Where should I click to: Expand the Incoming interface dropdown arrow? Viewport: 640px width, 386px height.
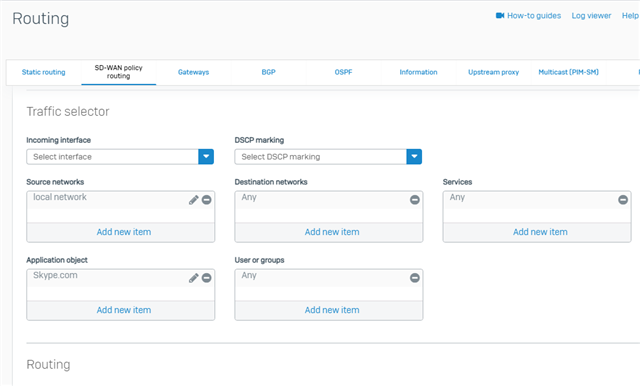click(206, 157)
